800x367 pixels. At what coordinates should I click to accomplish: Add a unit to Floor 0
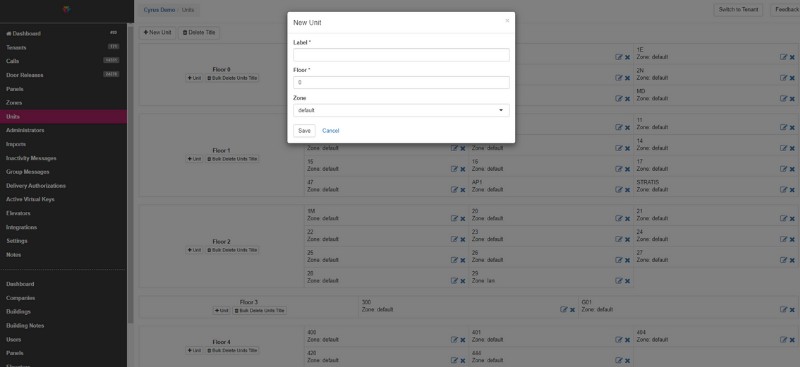[x=194, y=78]
